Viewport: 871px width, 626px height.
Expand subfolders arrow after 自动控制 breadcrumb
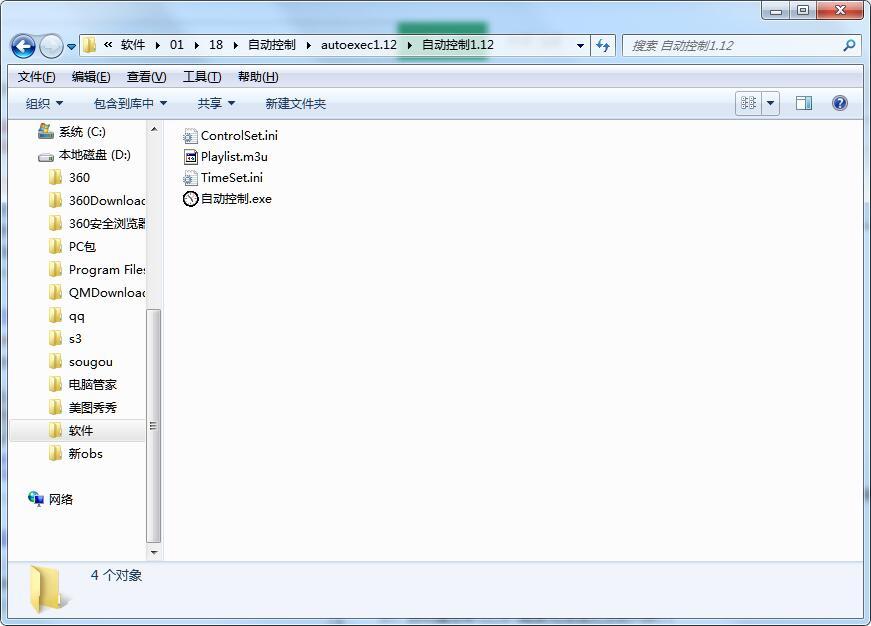coord(309,45)
